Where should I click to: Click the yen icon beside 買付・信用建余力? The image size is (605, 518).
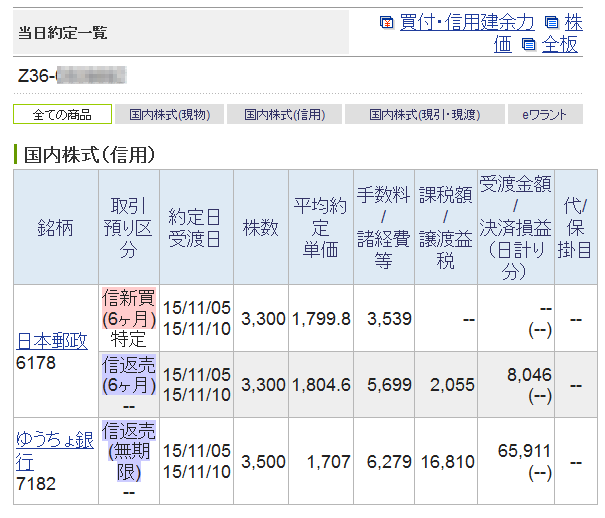[x=387, y=23]
